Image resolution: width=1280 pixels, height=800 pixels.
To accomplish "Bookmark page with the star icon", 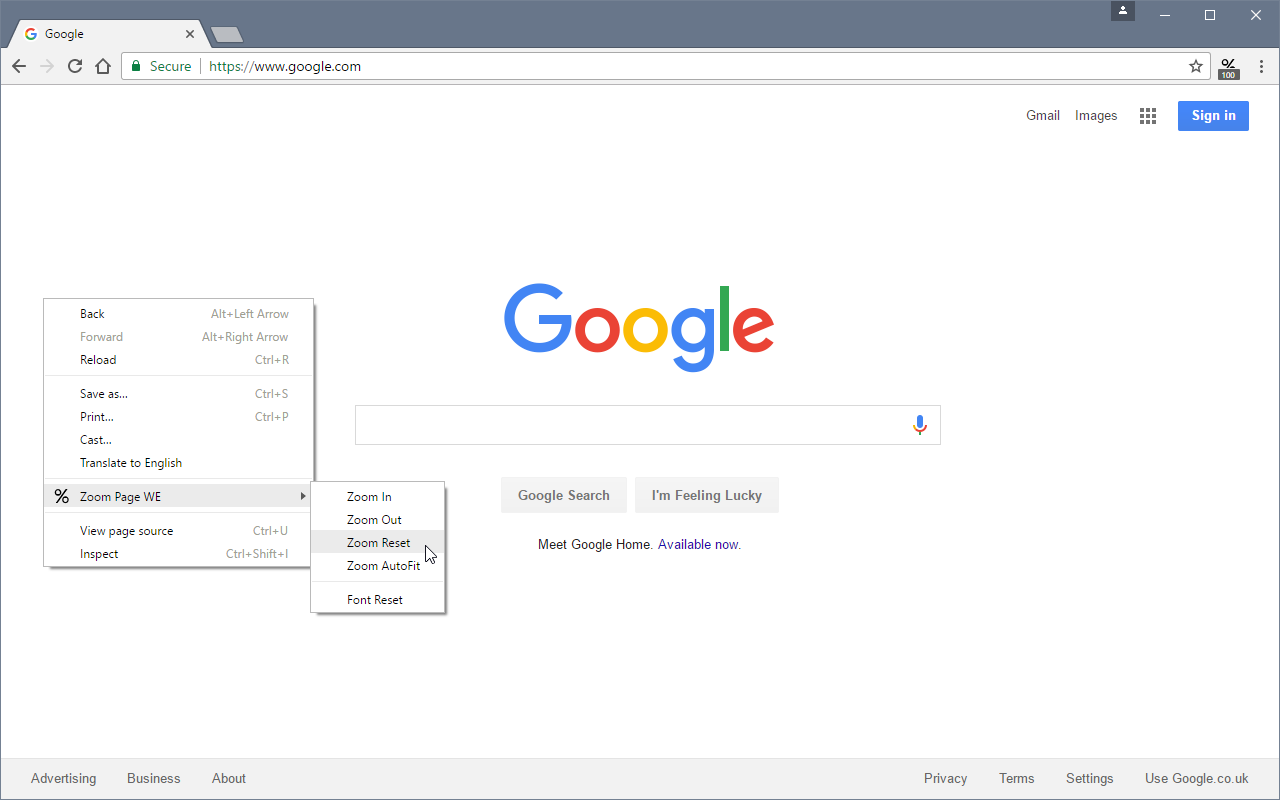I will point(1196,66).
